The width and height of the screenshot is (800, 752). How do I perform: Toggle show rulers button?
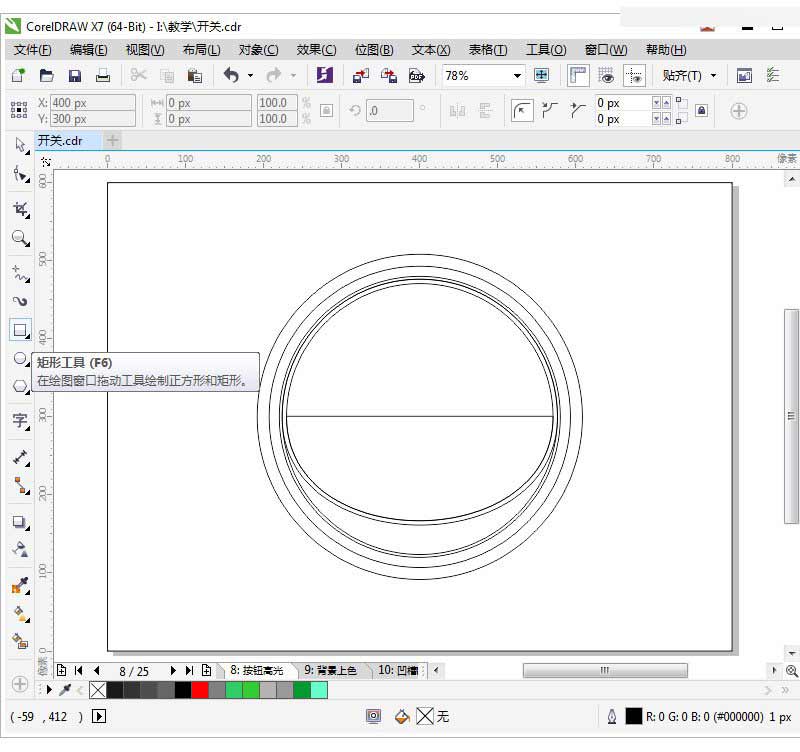(578, 76)
